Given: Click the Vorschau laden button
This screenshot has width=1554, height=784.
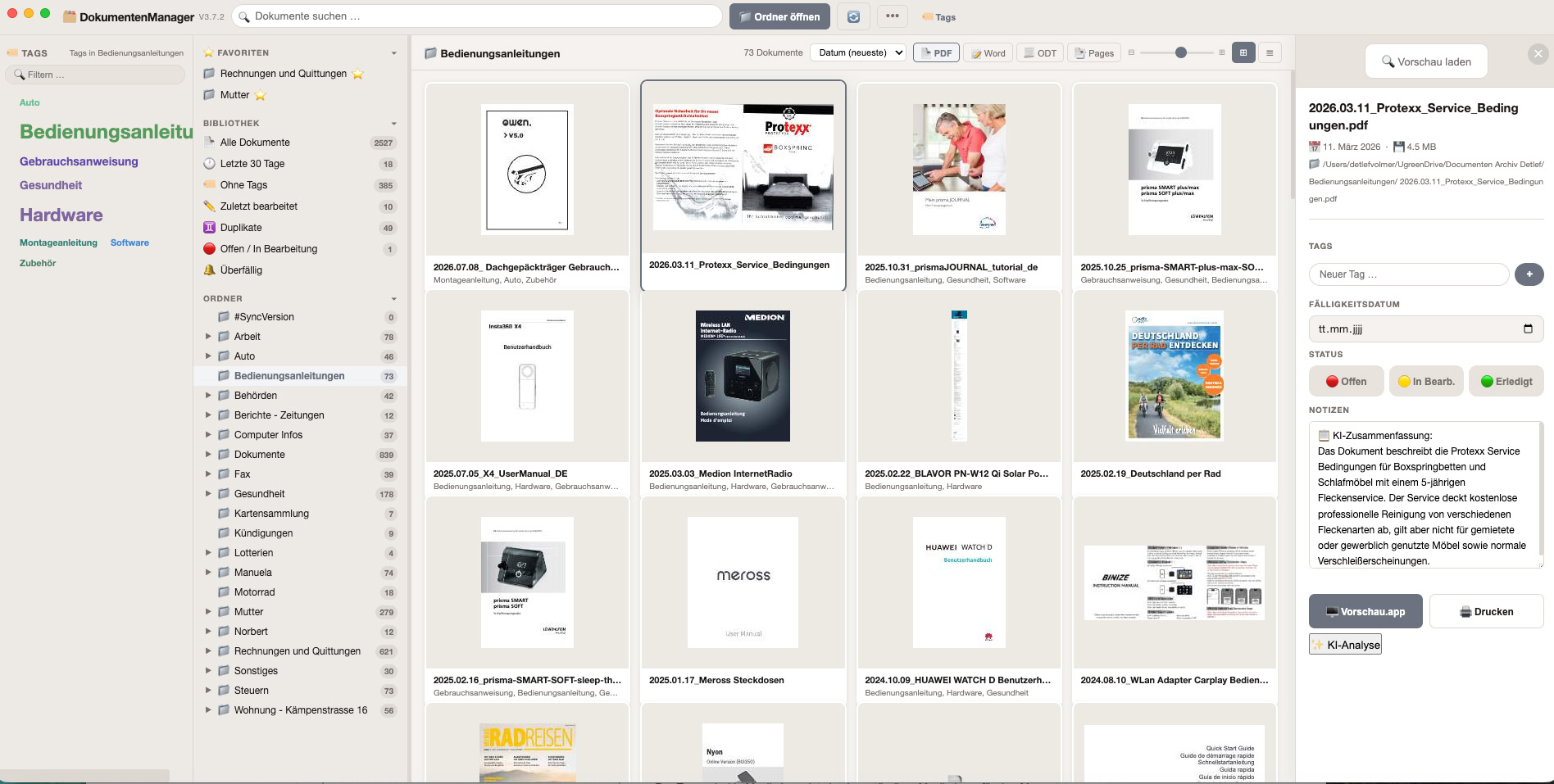Looking at the screenshot, I should (1426, 61).
